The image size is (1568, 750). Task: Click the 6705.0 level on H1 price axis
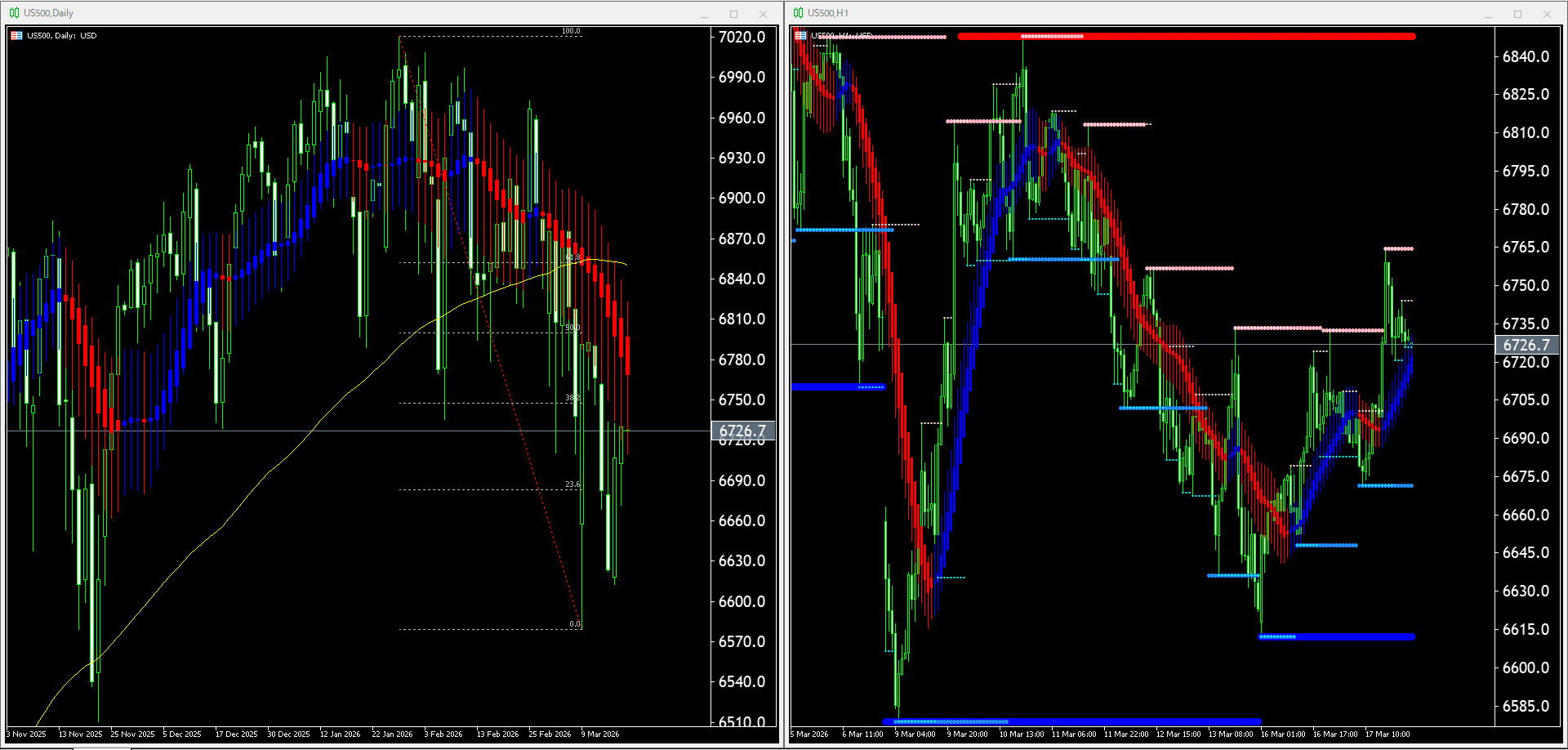pyautogui.click(x=1526, y=400)
